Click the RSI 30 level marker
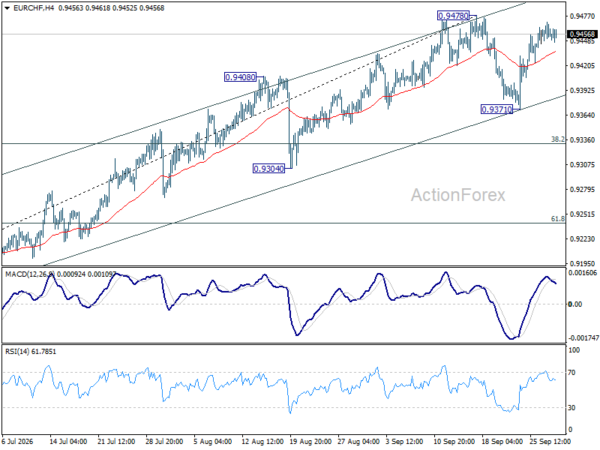Image resolution: width=600 pixels, height=450 pixels. tap(571, 408)
